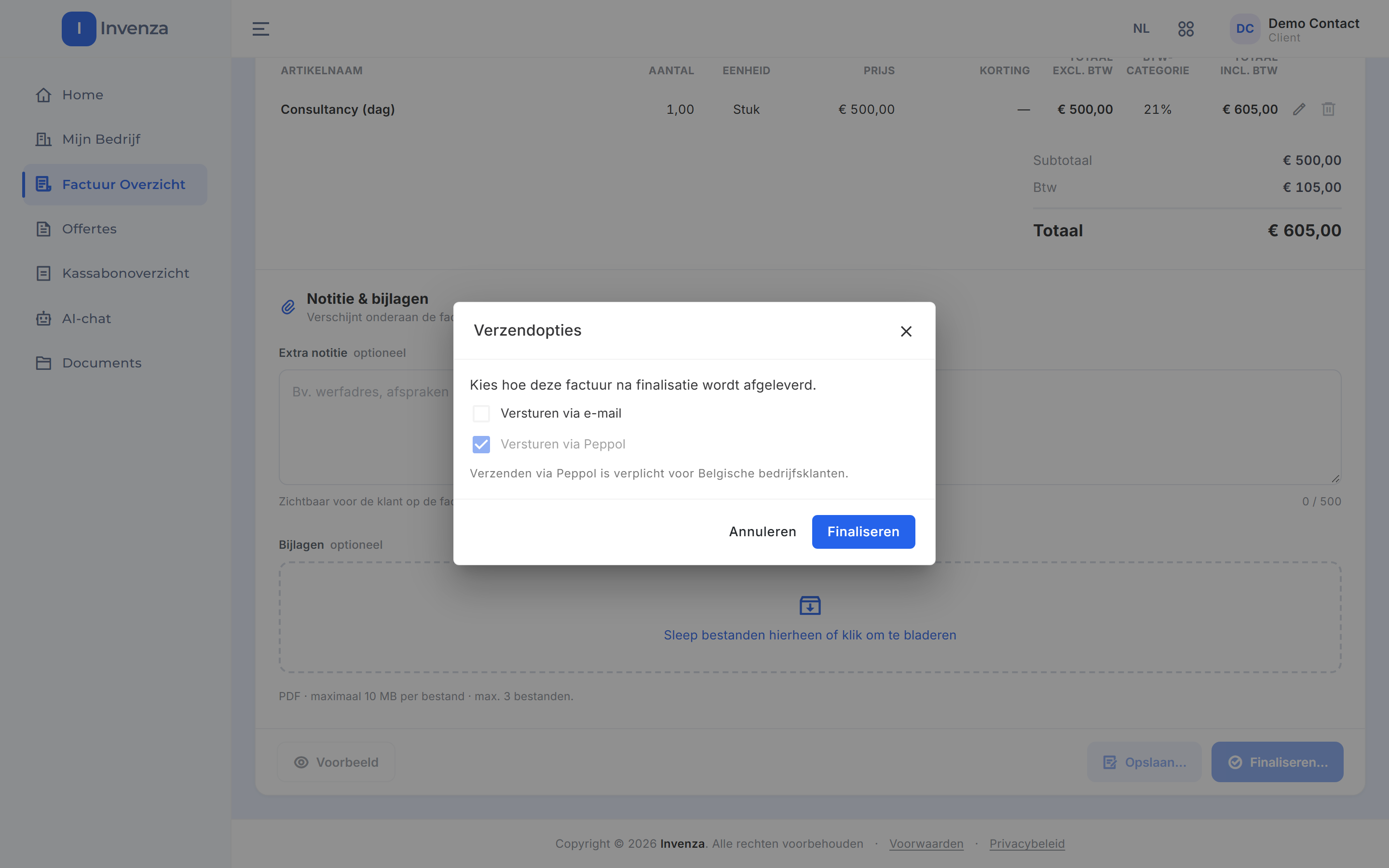Toggle the Versturen via Peppol checkbox
Viewport: 1389px width, 868px height.
click(x=481, y=444)
